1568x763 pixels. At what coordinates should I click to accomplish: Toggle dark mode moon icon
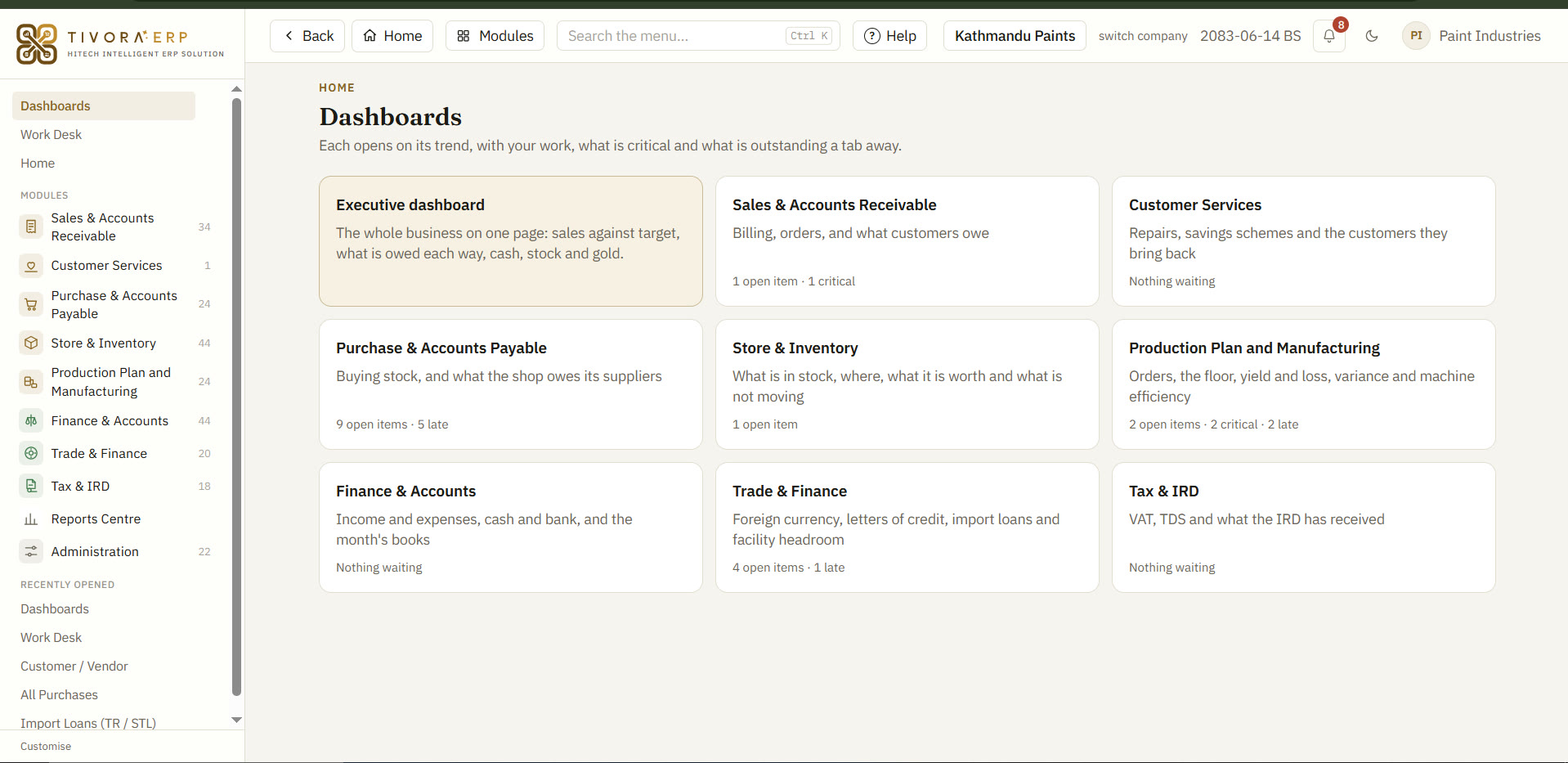coord(1372,36)
